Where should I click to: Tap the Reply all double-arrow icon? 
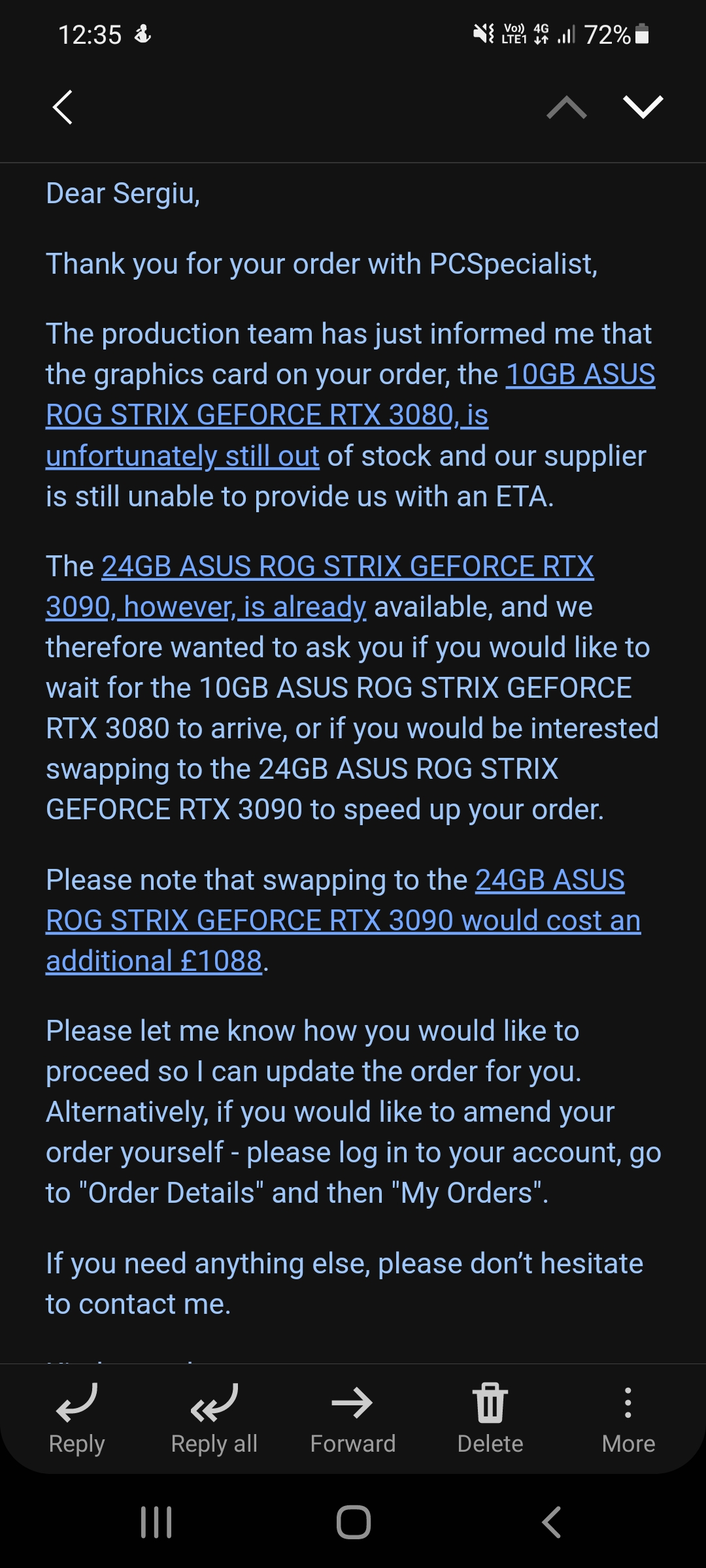[x=214, y=1403]
